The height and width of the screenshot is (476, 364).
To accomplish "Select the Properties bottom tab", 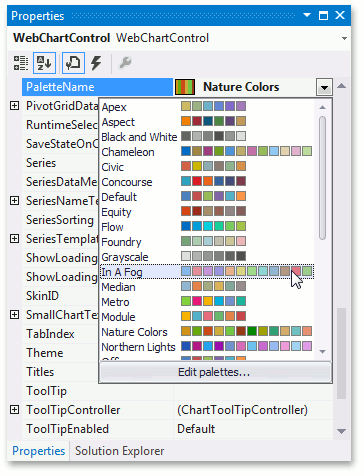I will coord(39,451).
